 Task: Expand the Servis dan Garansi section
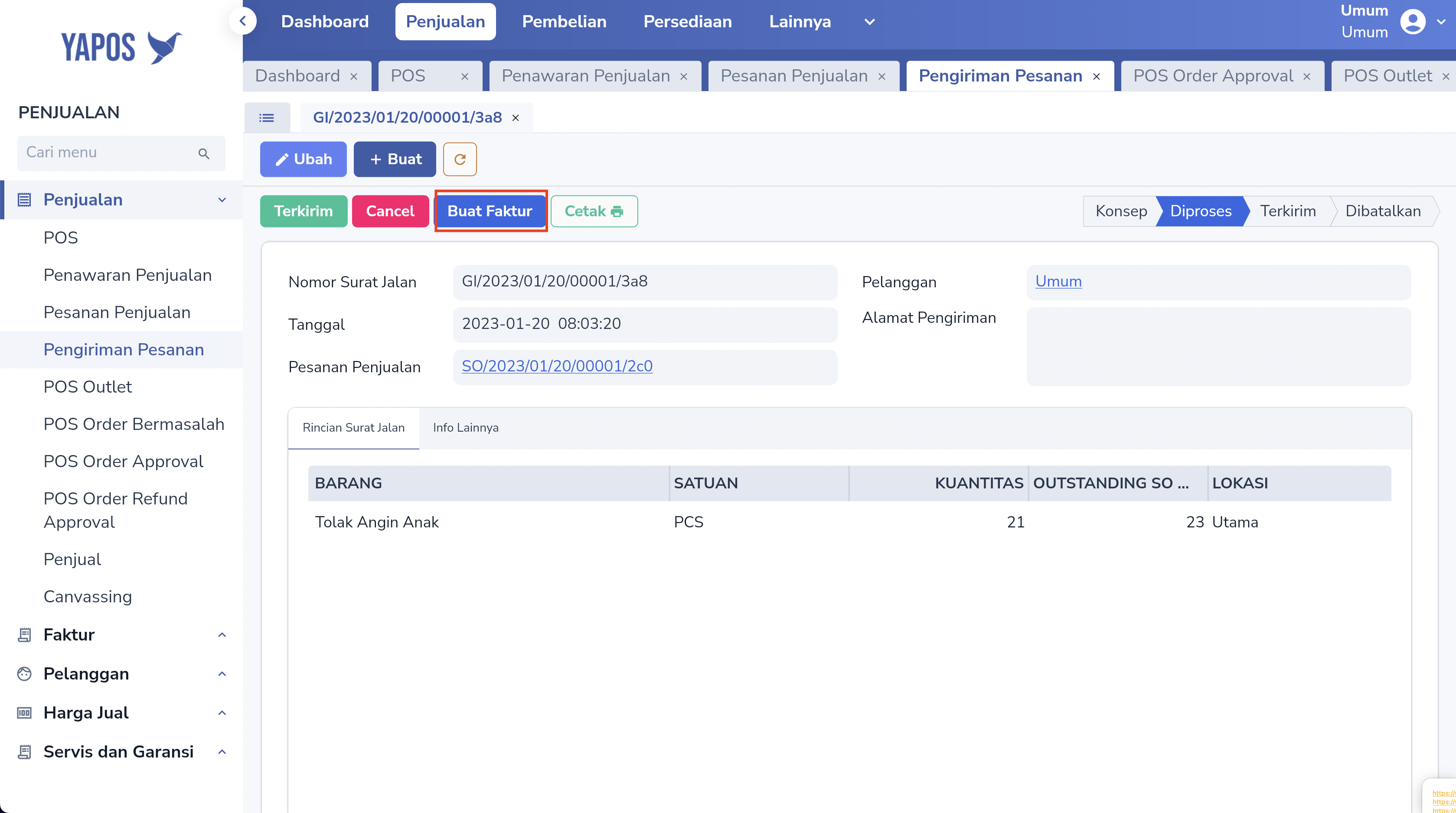click(x=222, y=751)
